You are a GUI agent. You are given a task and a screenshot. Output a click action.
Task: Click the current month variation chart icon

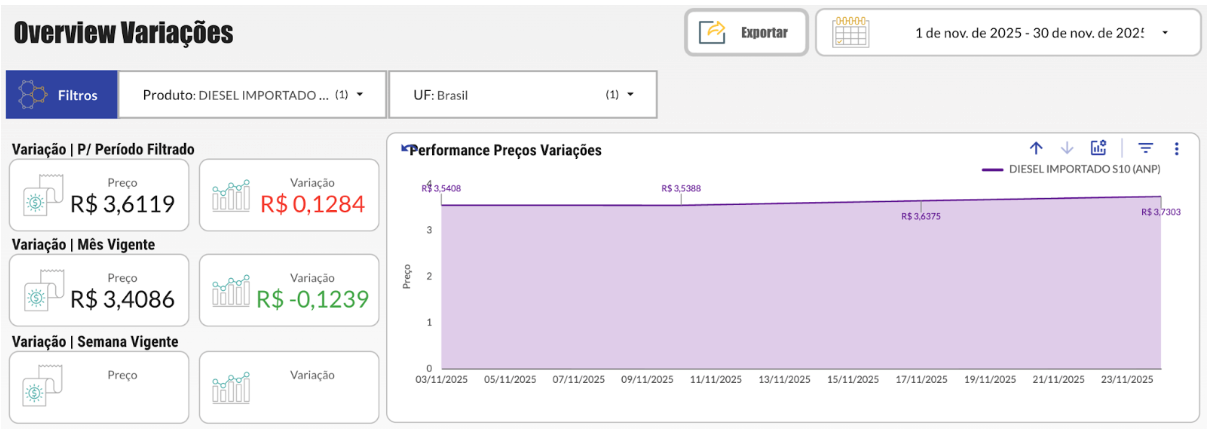(231, 292)
